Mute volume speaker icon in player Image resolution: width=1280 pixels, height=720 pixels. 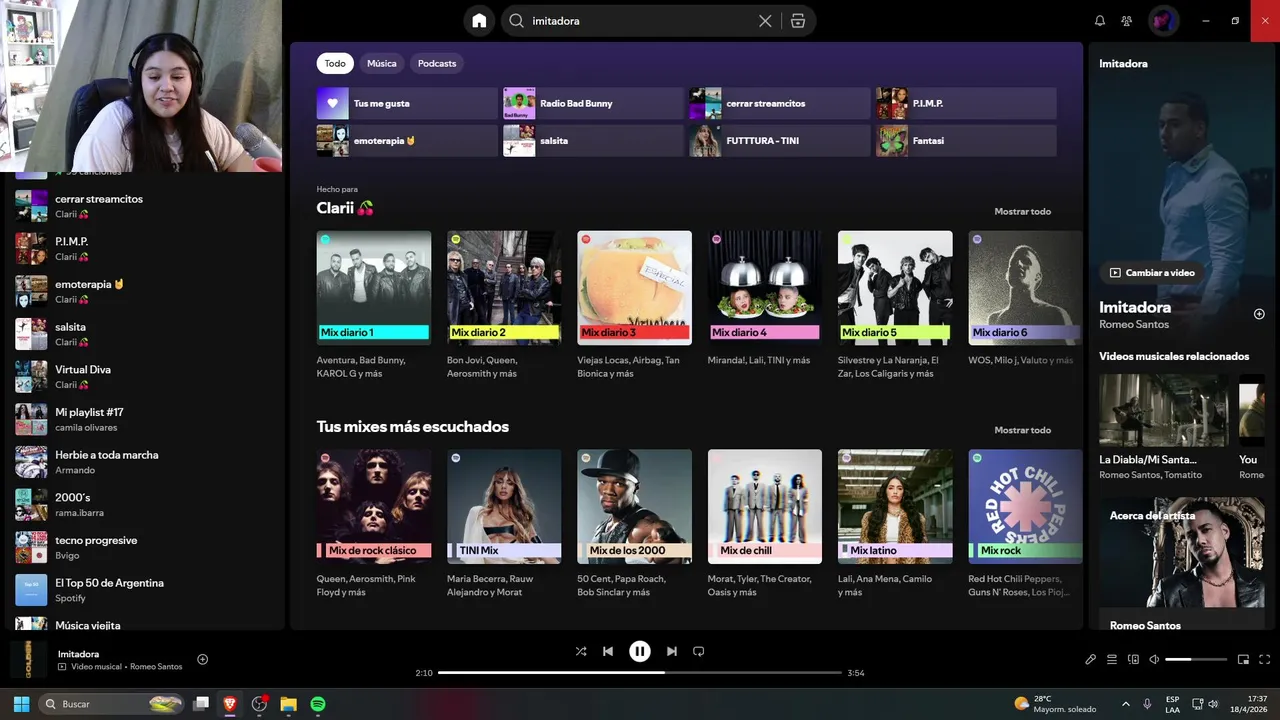pos(1154,659)
